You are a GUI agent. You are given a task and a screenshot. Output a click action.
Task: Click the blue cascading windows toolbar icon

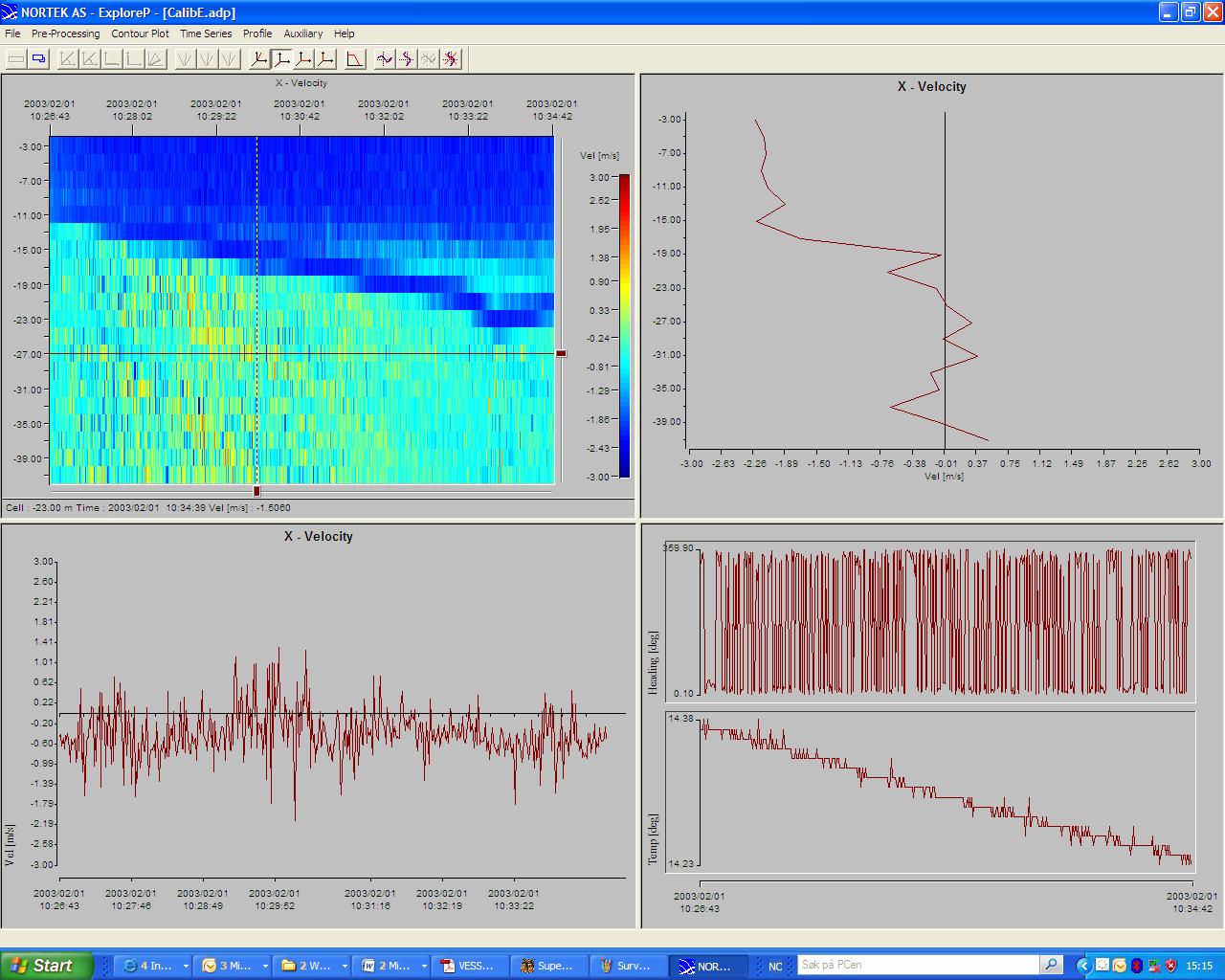coord(39,59)
